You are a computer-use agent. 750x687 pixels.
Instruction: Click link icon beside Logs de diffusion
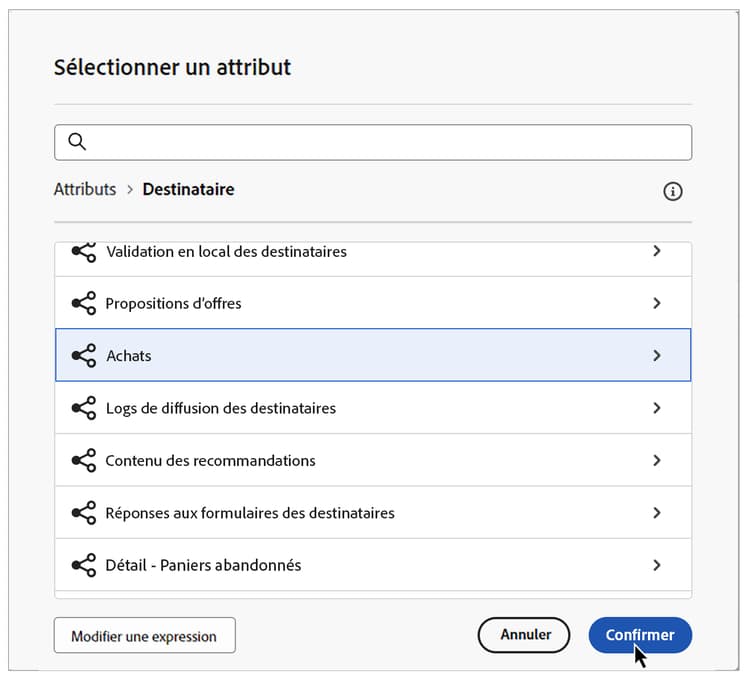pyautogui.click(x=84, y=408)
